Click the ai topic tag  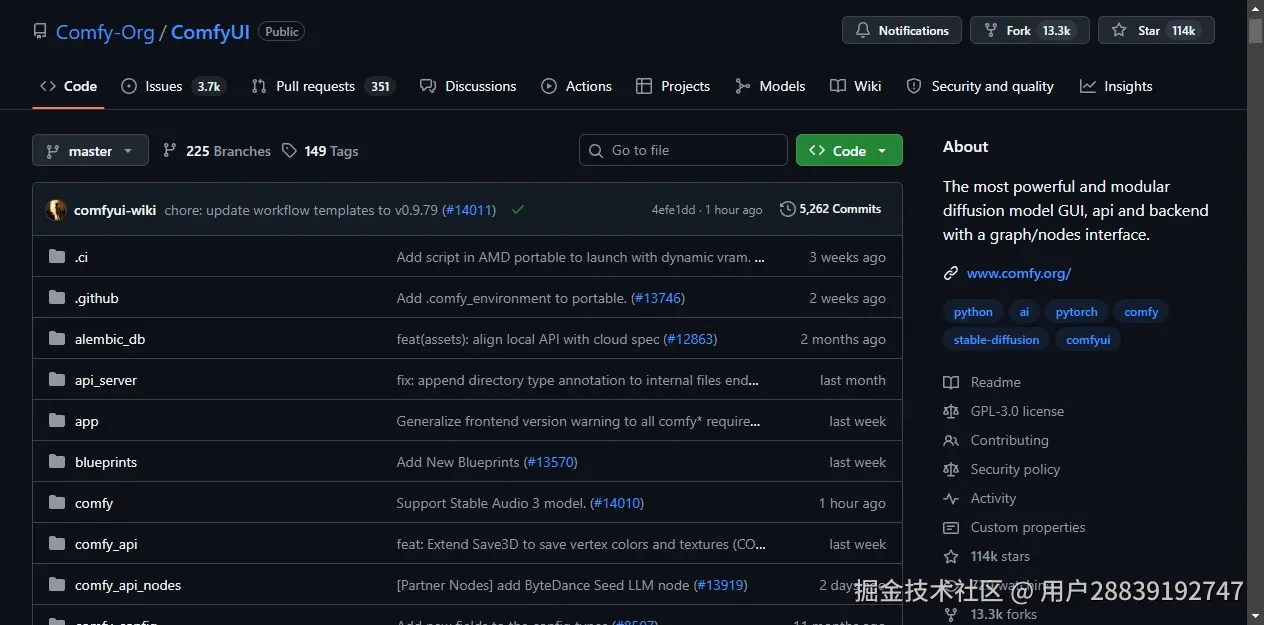(1024, 312)
